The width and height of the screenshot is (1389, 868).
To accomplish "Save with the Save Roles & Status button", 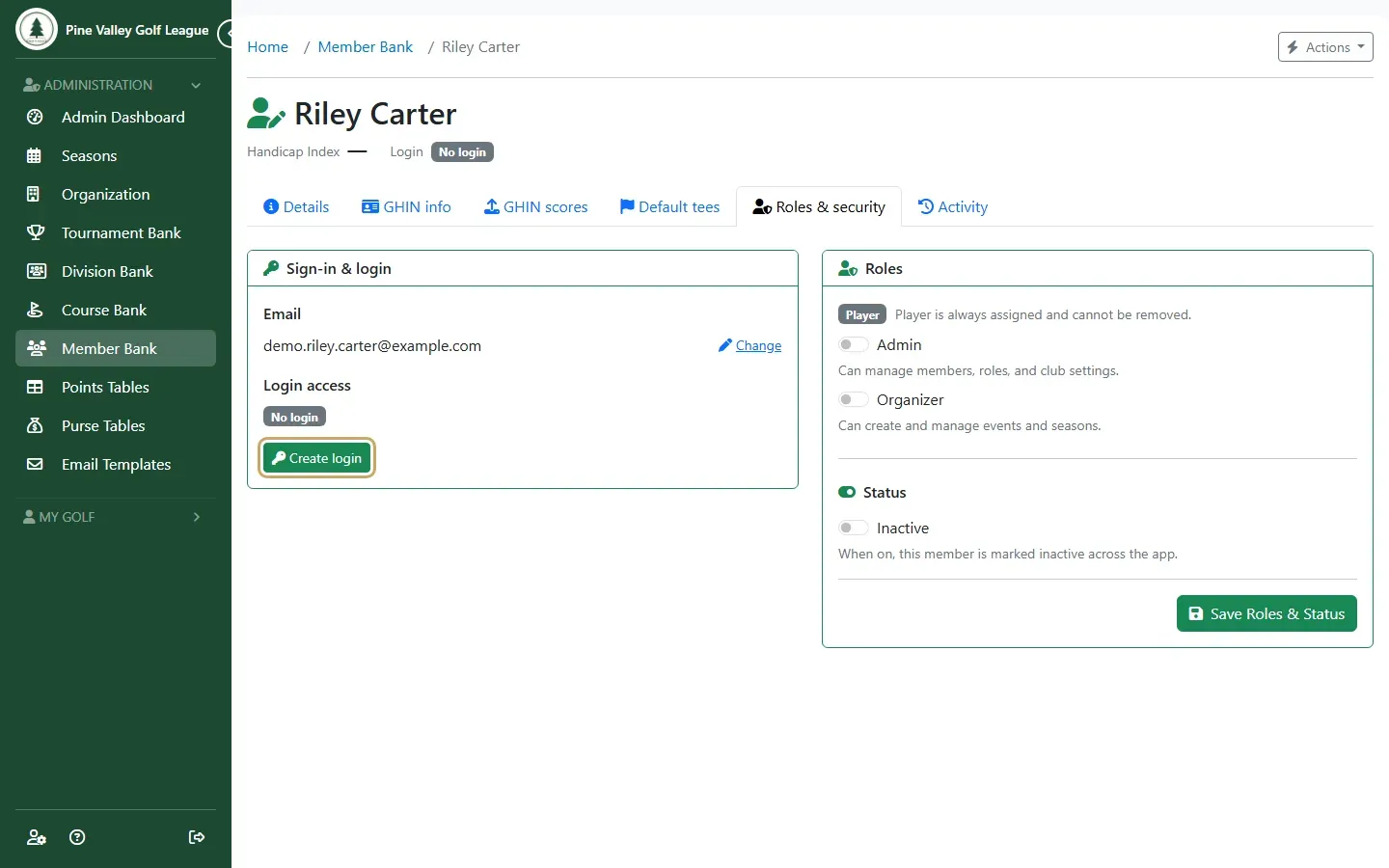I will click(x=1266, y=613).
